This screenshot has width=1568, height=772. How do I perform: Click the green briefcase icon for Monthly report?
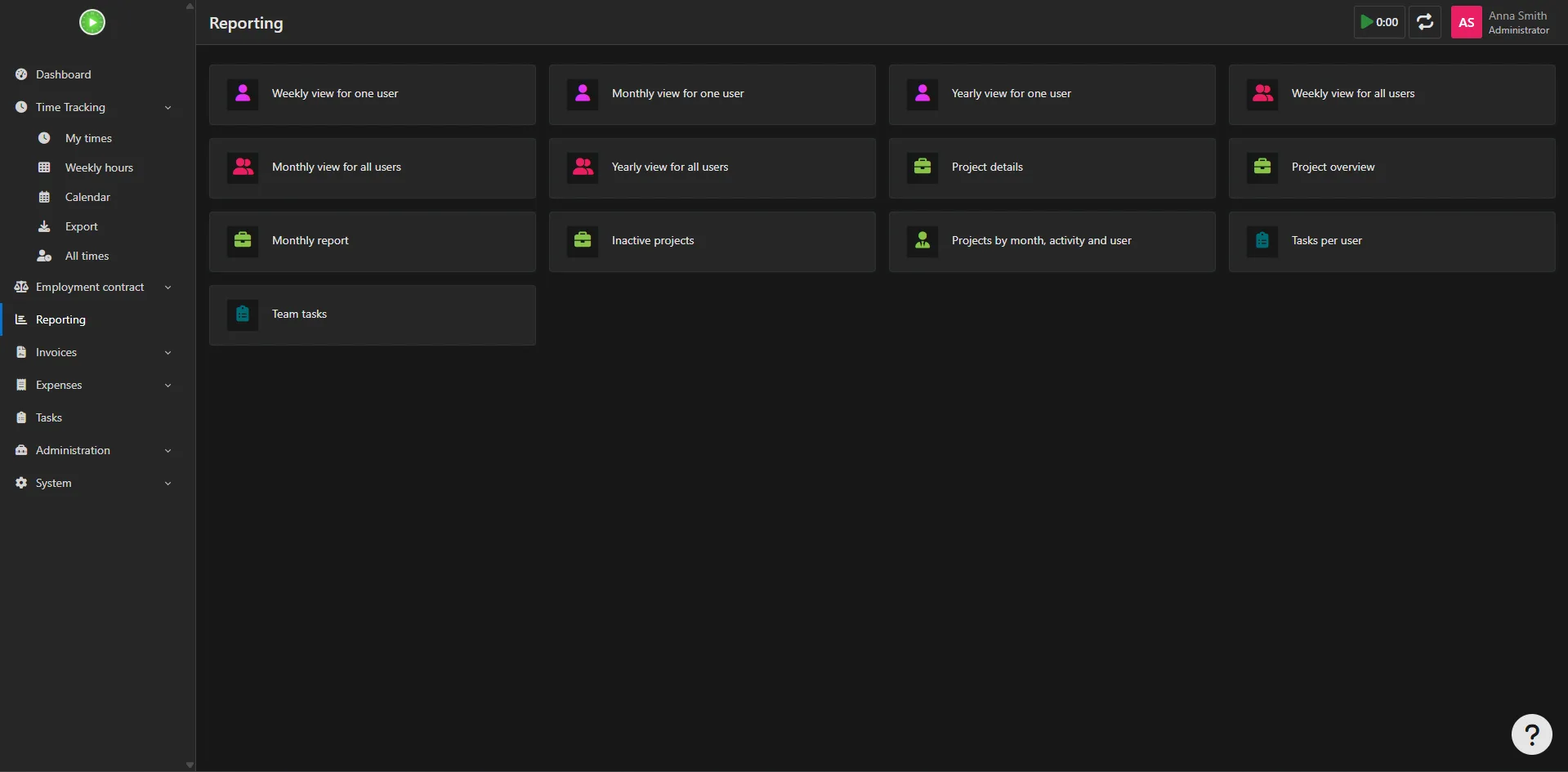(x=243, y=241)
